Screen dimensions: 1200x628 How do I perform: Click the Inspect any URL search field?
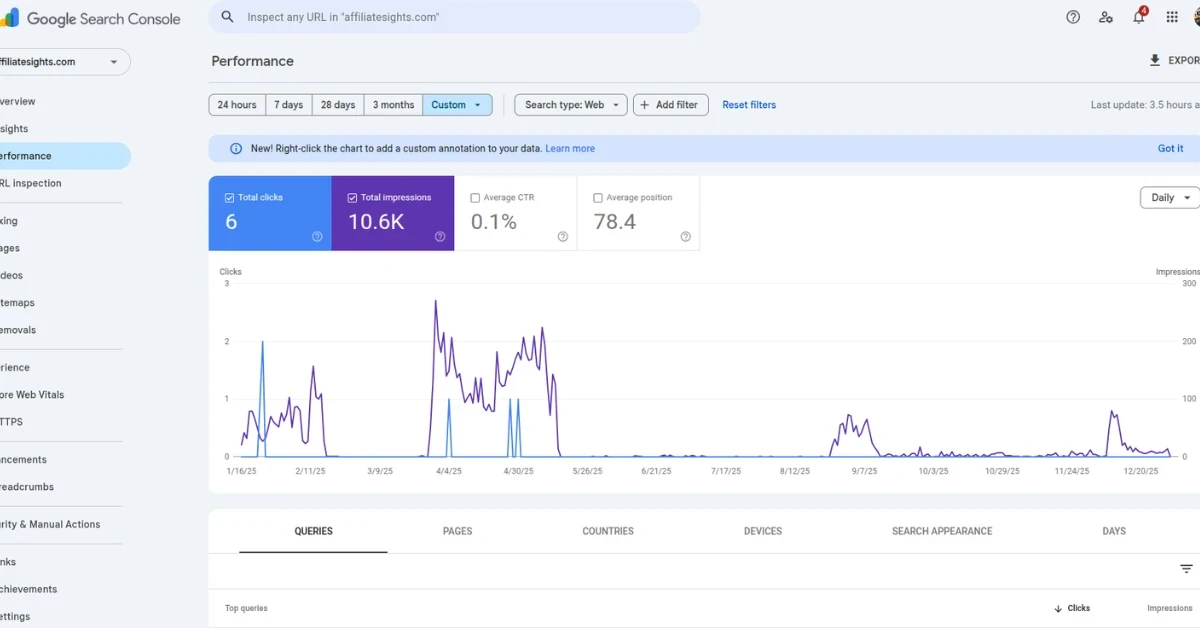(x=454, y=17)
